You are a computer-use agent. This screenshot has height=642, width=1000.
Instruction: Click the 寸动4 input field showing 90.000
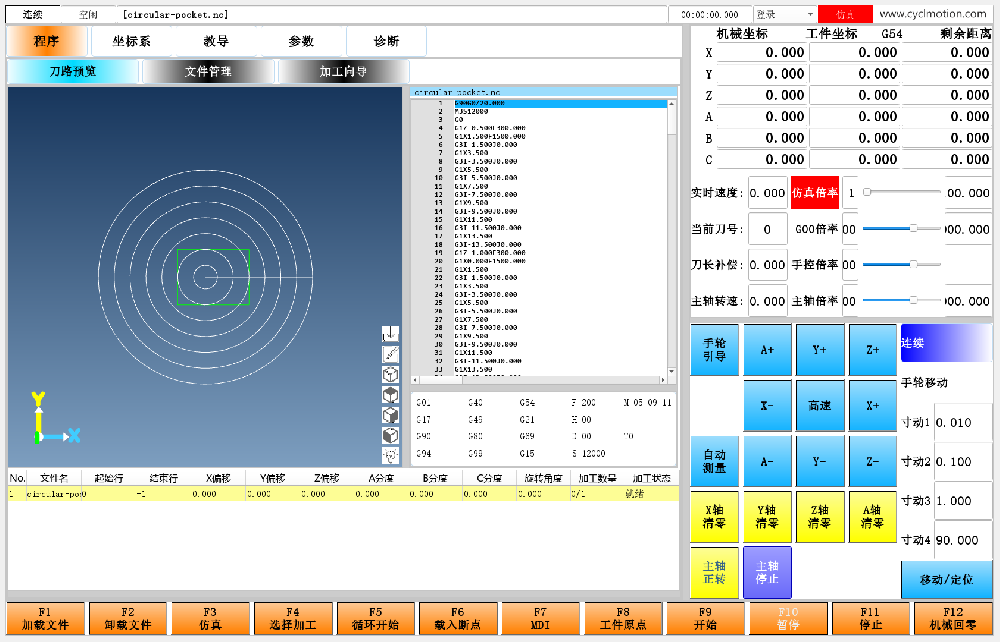pos(962,540)
